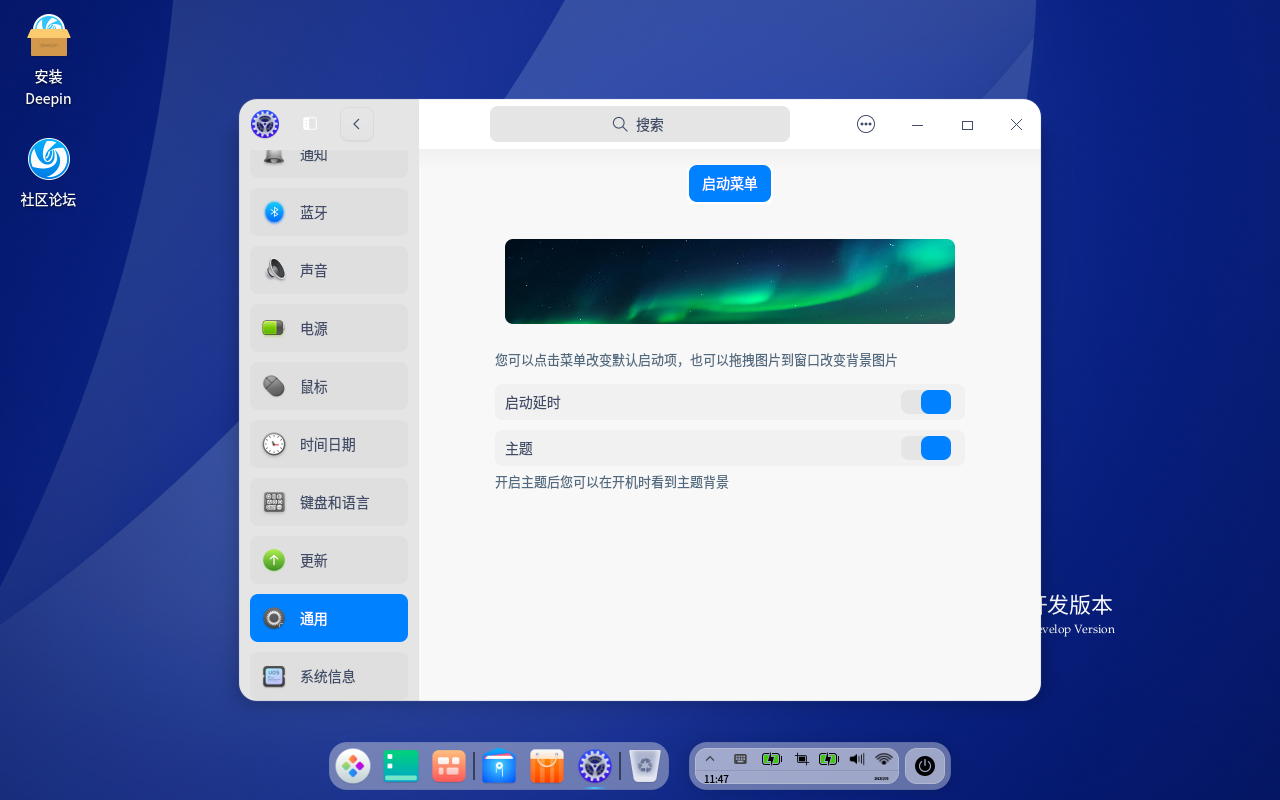Go back using the left chevron button
The image size is (1280, 800).
pyautogui.click(x=356, y=123)
